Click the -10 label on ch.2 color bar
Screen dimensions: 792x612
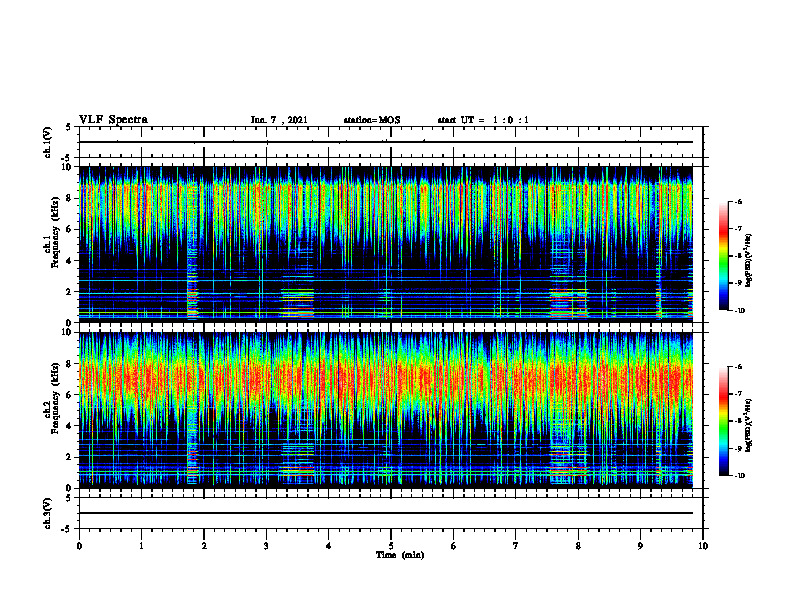click(x=740, y=476)
